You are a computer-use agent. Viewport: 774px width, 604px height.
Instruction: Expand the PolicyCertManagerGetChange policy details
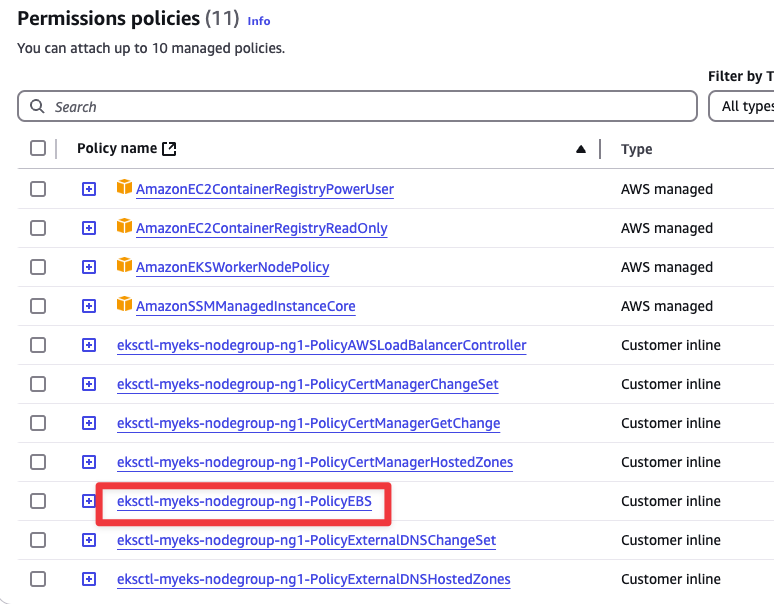[x=89, y=423]
